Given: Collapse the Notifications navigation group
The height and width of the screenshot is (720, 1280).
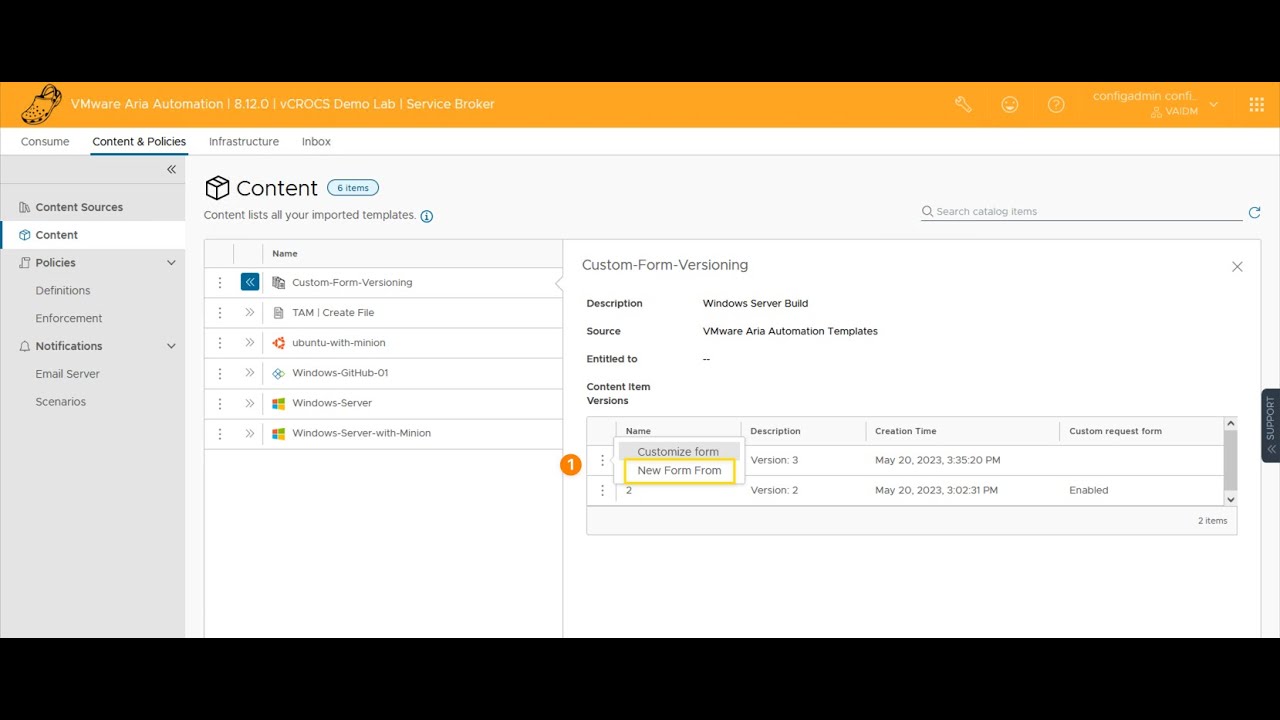Looking at the screenshot, I should point(171,346).
